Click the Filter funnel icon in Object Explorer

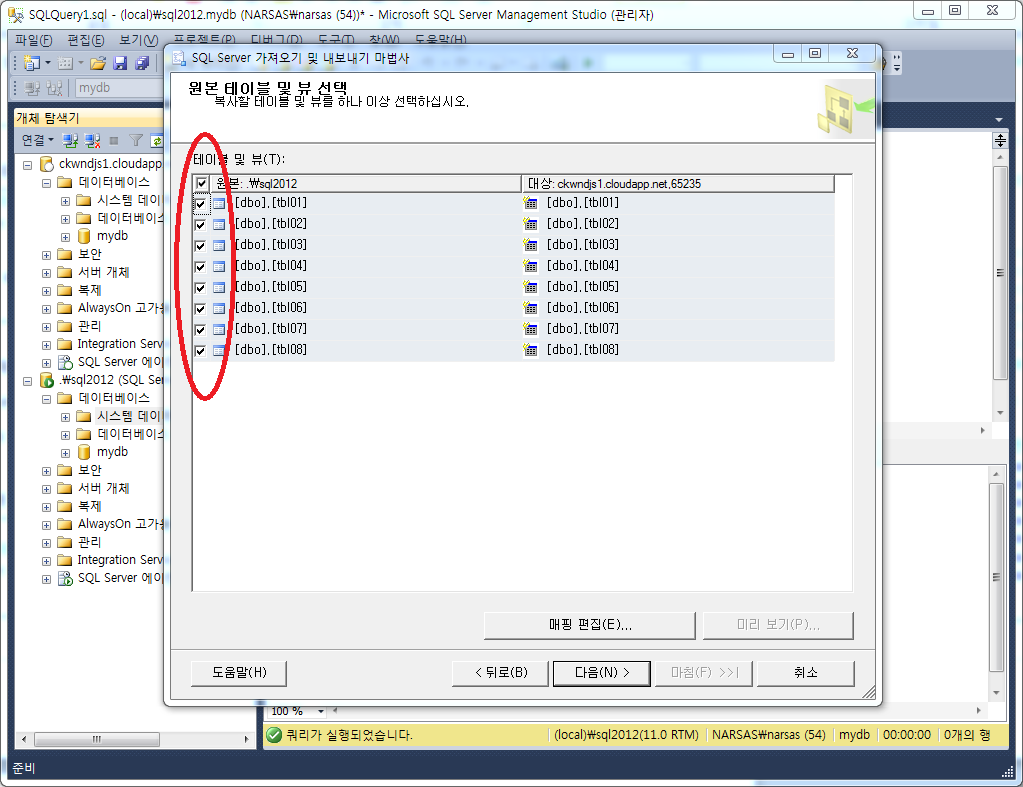point(136,140)
